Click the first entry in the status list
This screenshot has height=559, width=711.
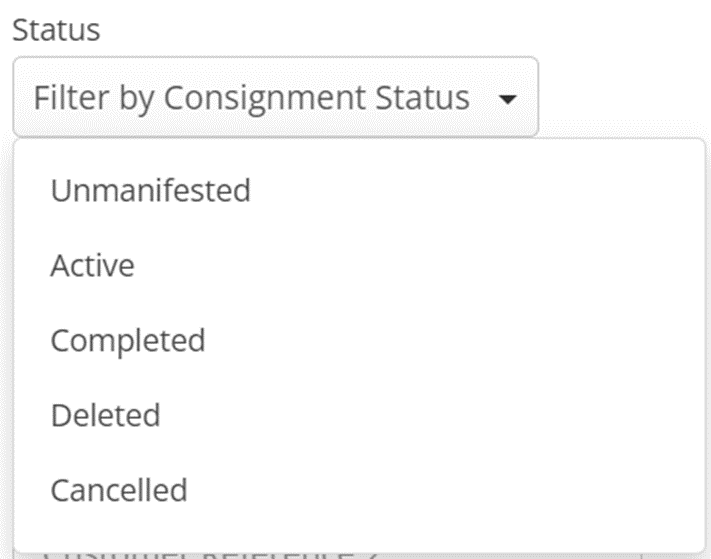(x=150, y=189)
